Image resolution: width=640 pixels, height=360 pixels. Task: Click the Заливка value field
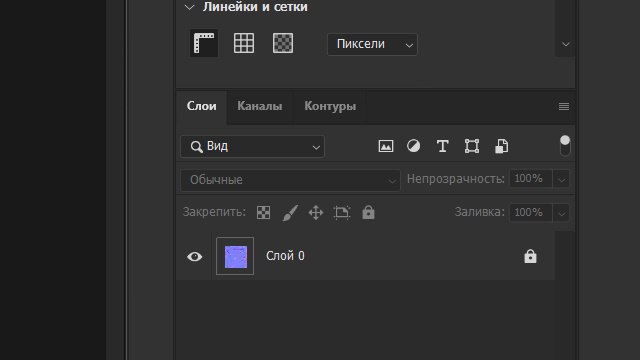531,213
